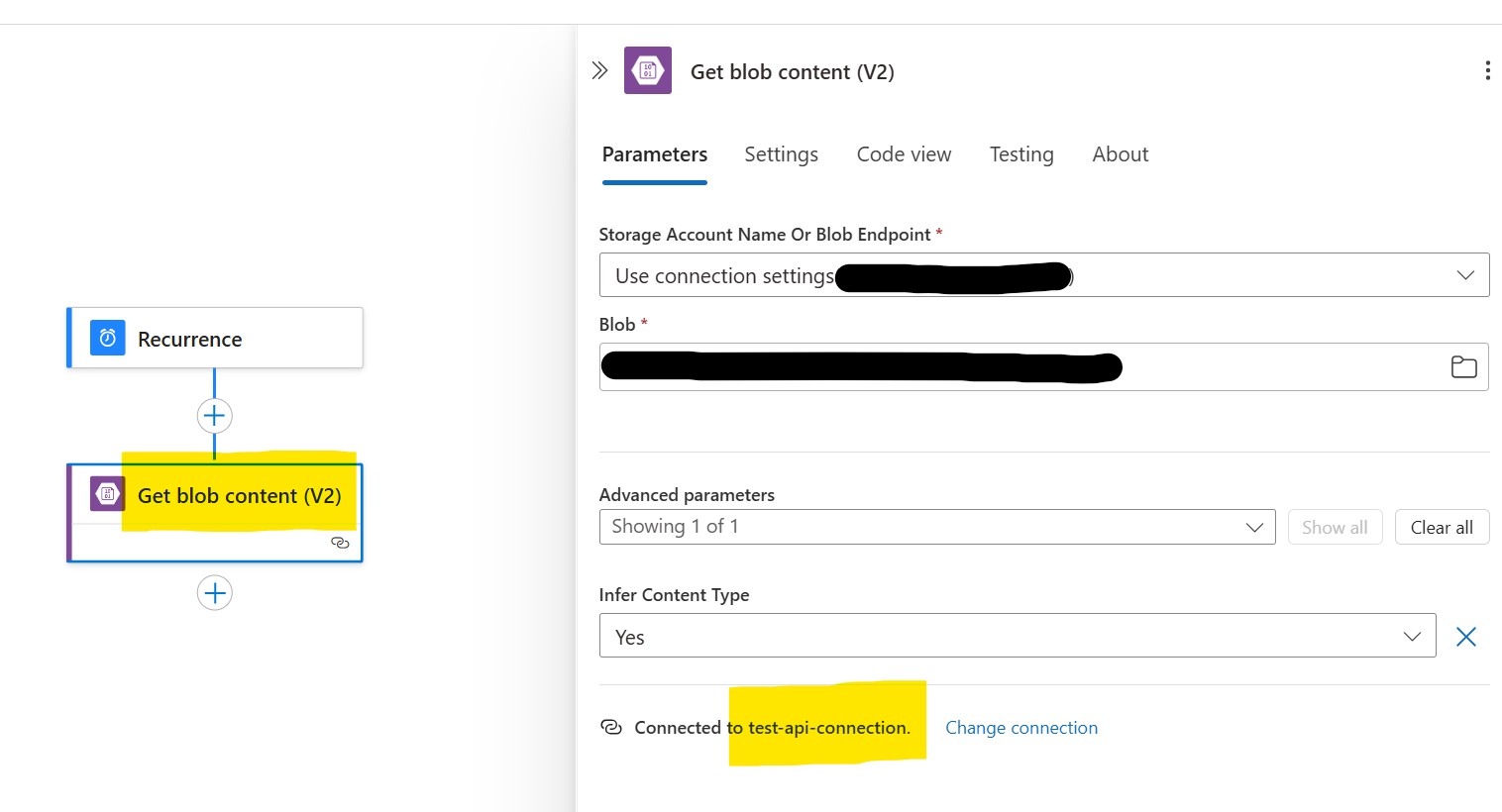Click the connection link icon on the blob card

pyautogui.click(x=340, y=543)
